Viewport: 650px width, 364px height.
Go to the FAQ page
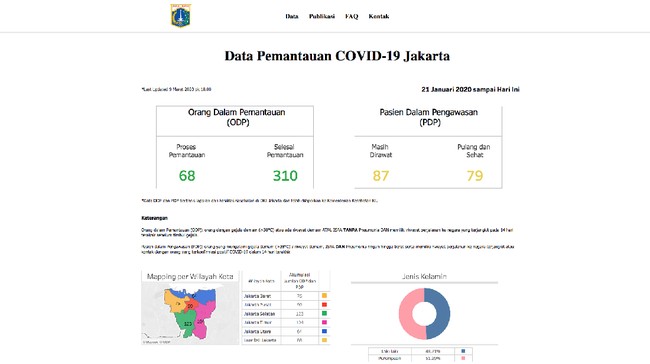[352, 16]
